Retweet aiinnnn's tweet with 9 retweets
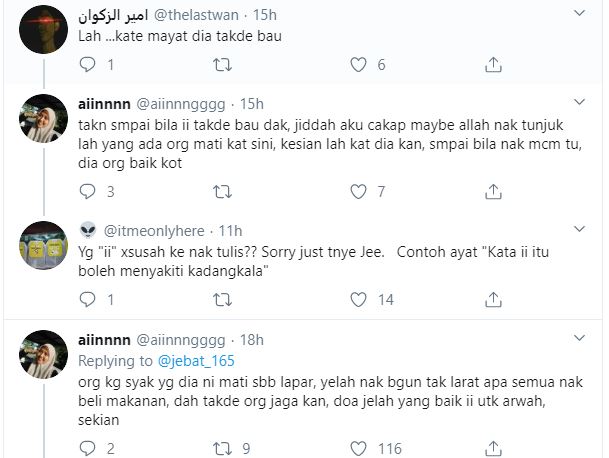 tap(223, 448)
